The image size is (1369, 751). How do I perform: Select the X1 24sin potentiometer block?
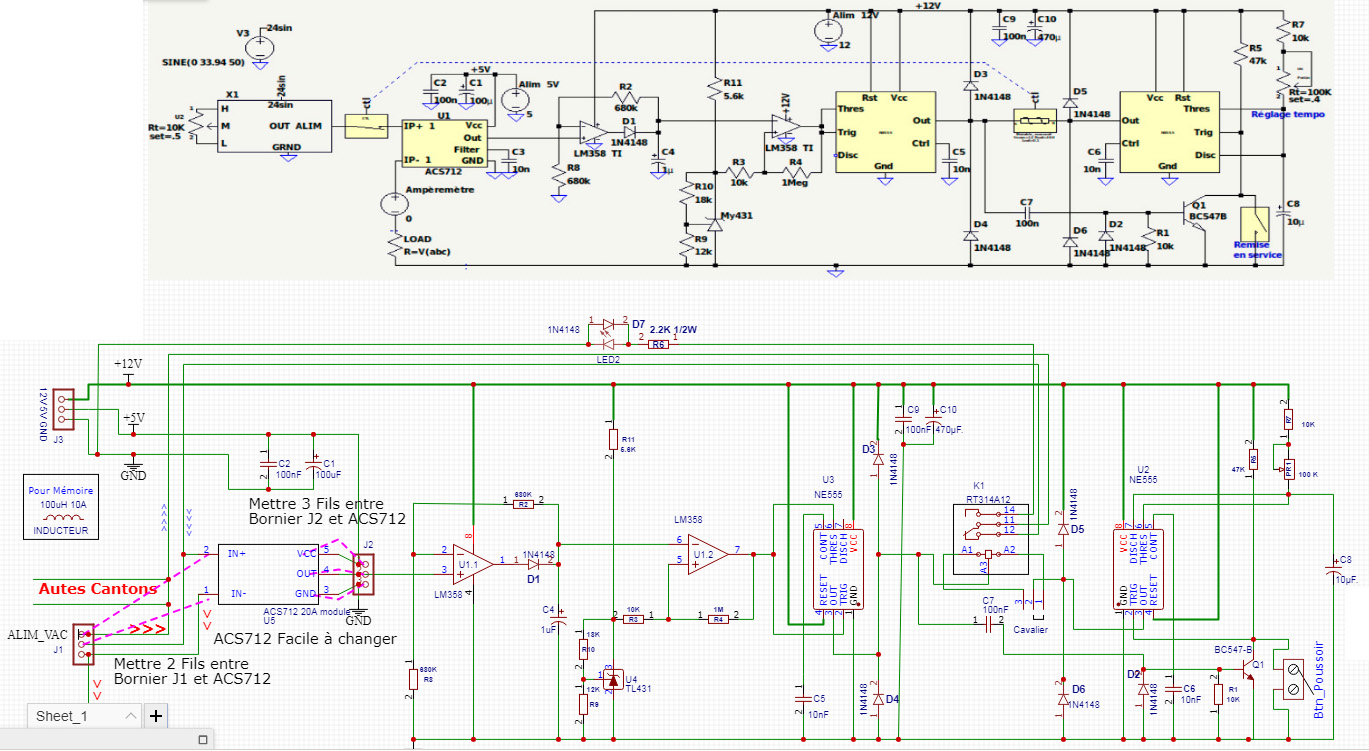274,126
